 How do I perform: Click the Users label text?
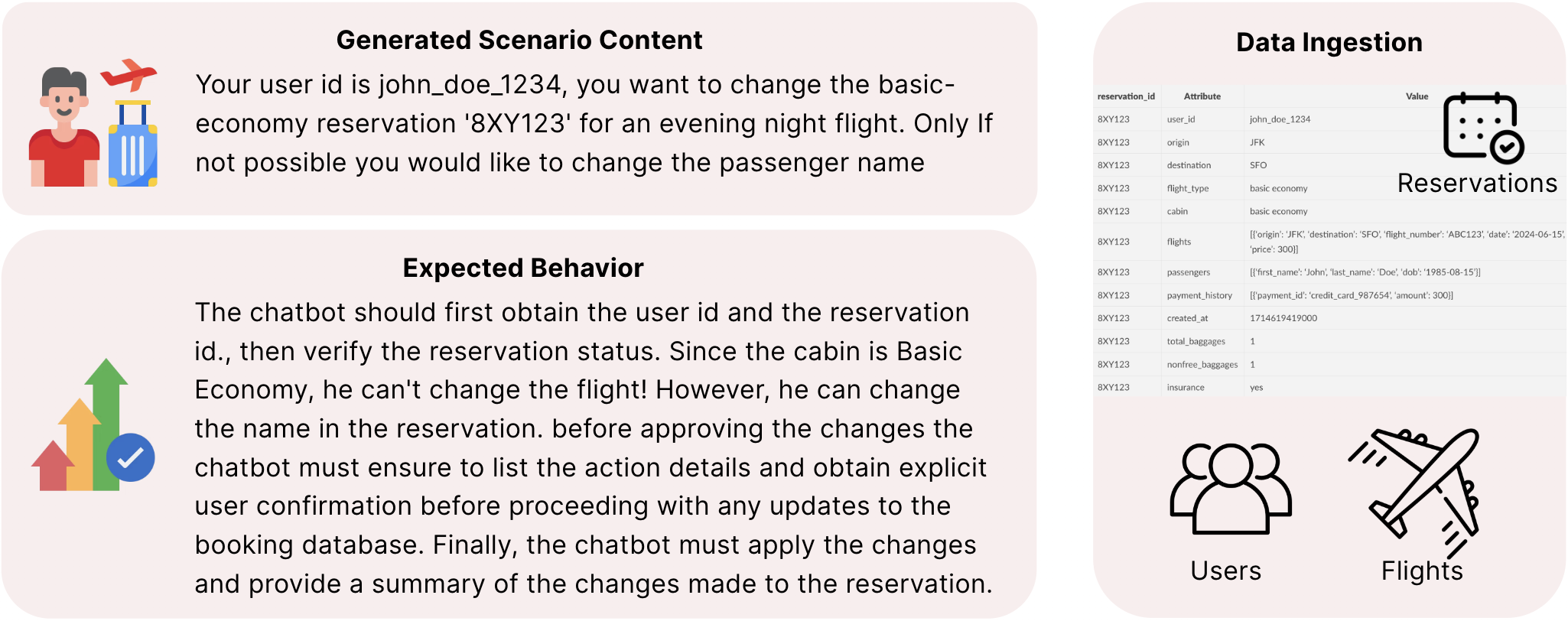click(1225, 571)
